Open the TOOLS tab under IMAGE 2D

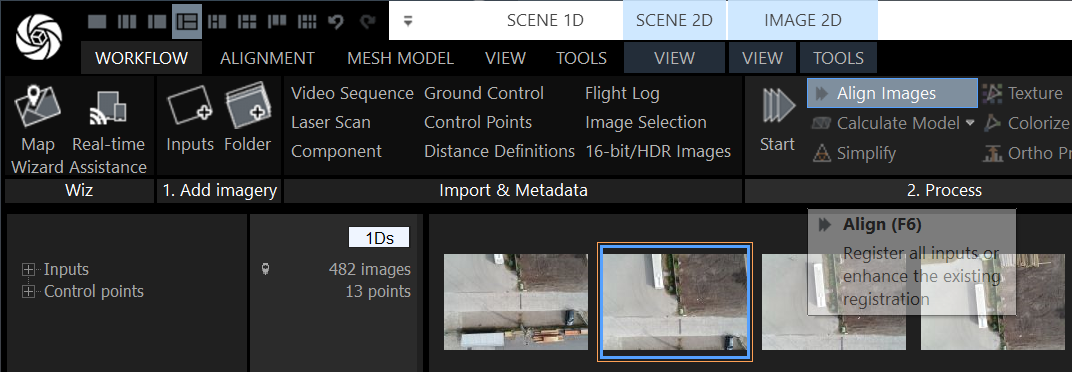pyautogui.click(x=838, y=58)
